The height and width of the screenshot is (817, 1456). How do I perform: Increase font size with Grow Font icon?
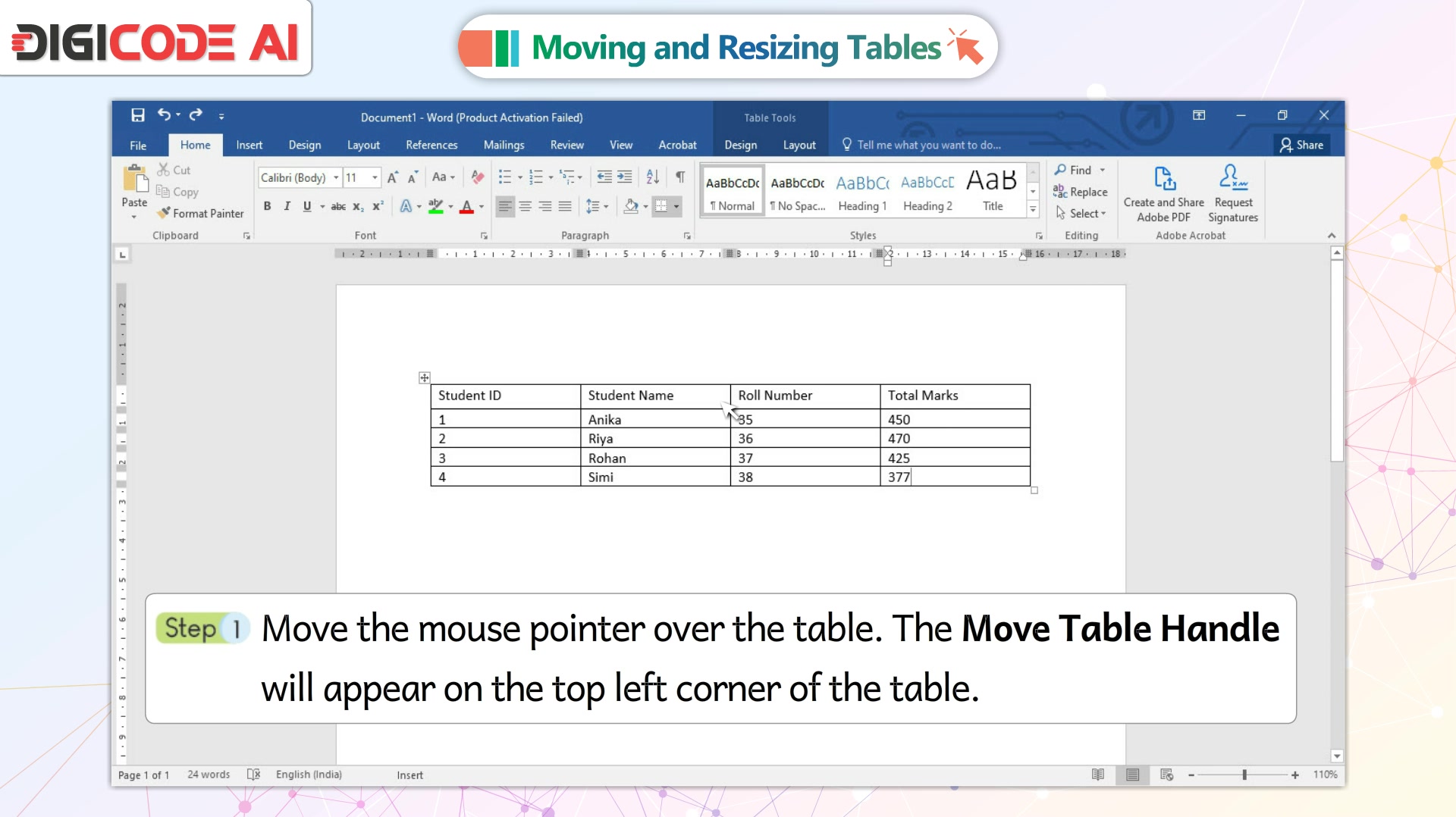(x=392, y=177)
